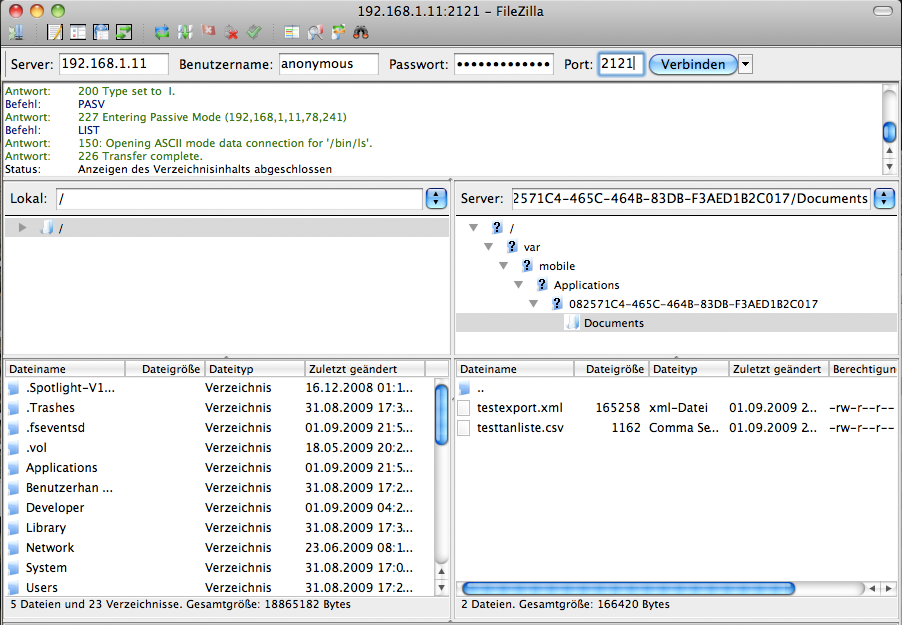Click the magnifying glass toolbar icon
The width and height of the screenshot is (902, 625).
[315, 32]
